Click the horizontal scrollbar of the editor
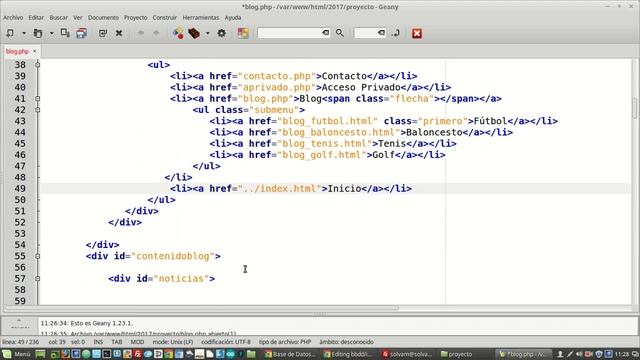 (202, 308)
